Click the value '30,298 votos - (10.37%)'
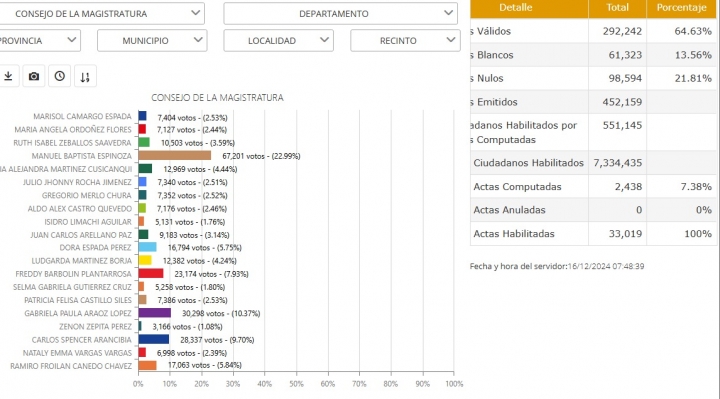 pyautogui.click(x=221, y=314)
